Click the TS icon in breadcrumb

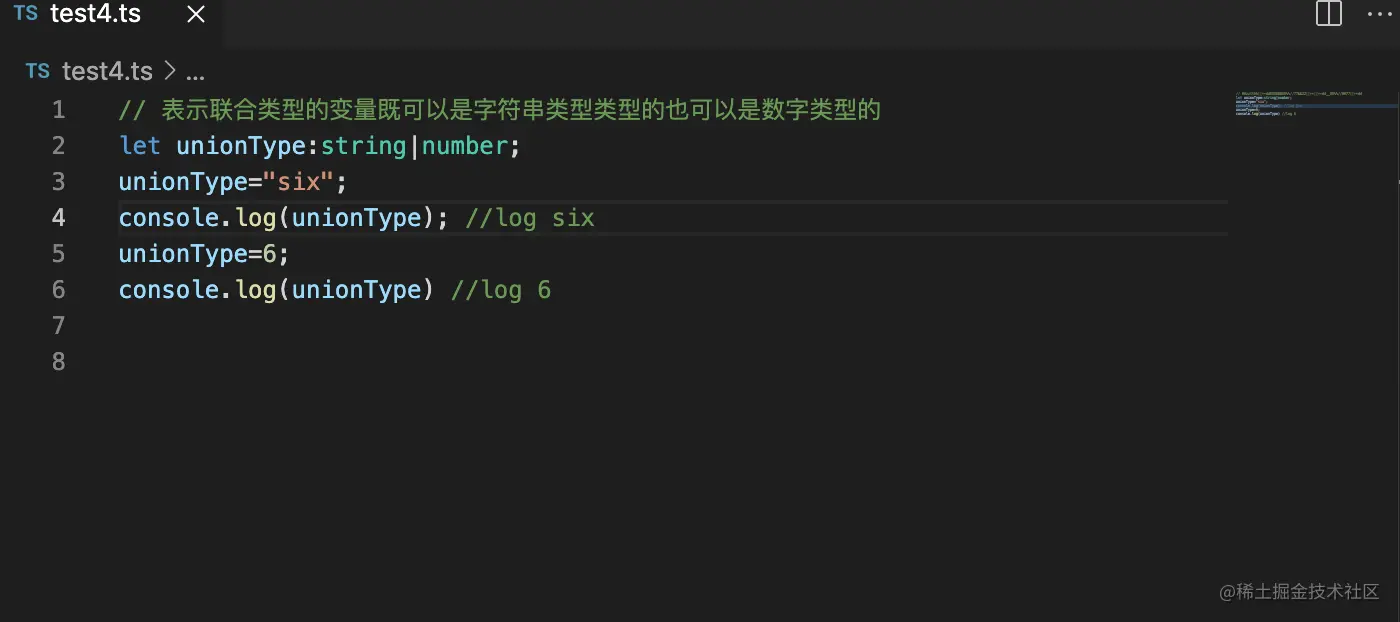(37, 71)
